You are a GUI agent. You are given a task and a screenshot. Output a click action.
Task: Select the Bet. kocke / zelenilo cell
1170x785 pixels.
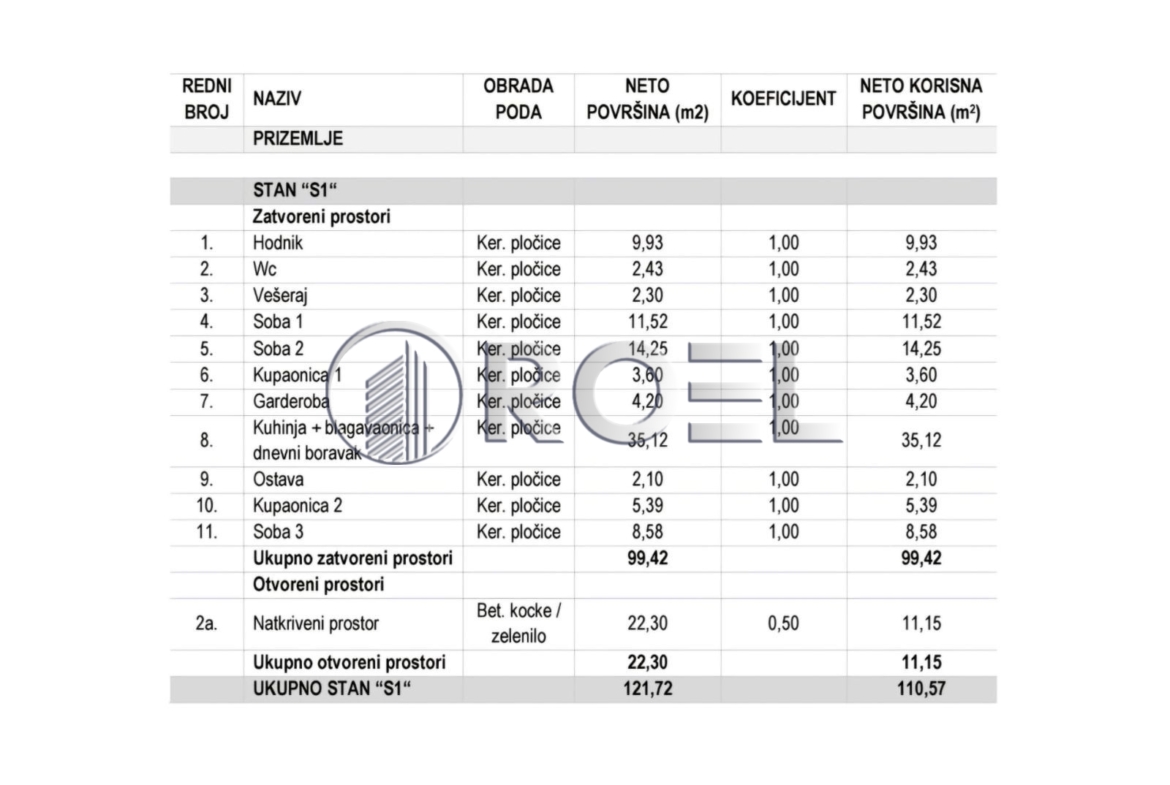click(x=519, y=623)
